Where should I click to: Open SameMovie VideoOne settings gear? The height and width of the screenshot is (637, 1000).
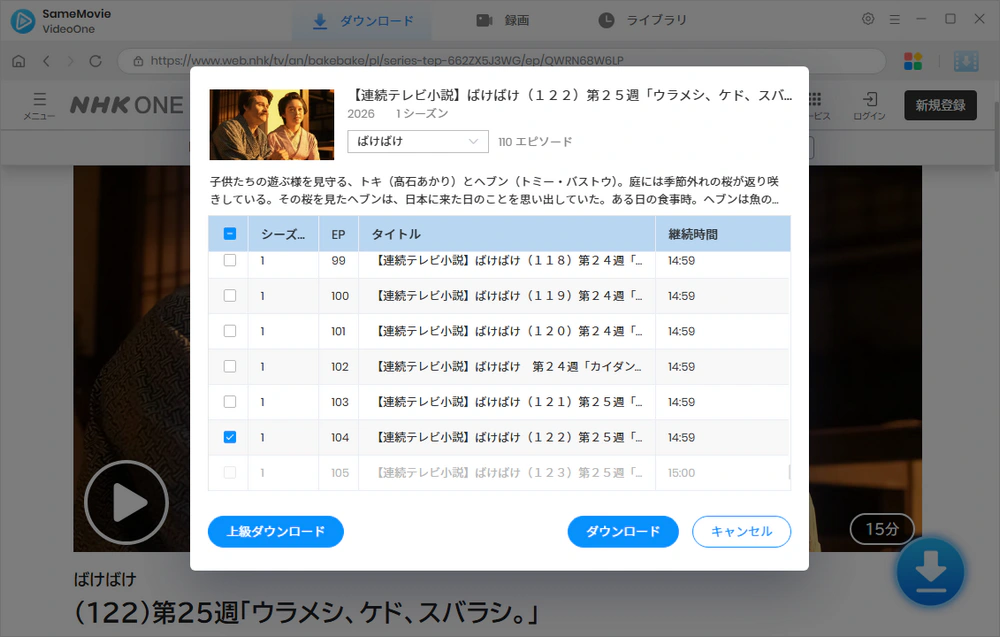click(868, 18)
